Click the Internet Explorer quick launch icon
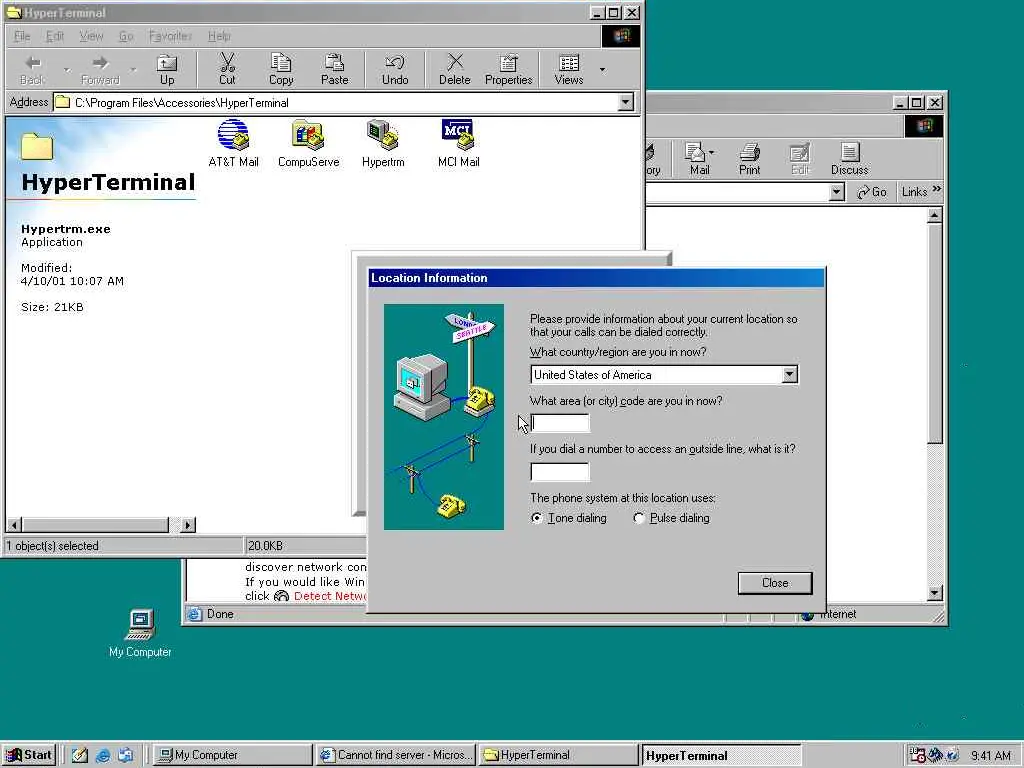The width and height of the screenshot is (1024, 768). tap(103, 756)
